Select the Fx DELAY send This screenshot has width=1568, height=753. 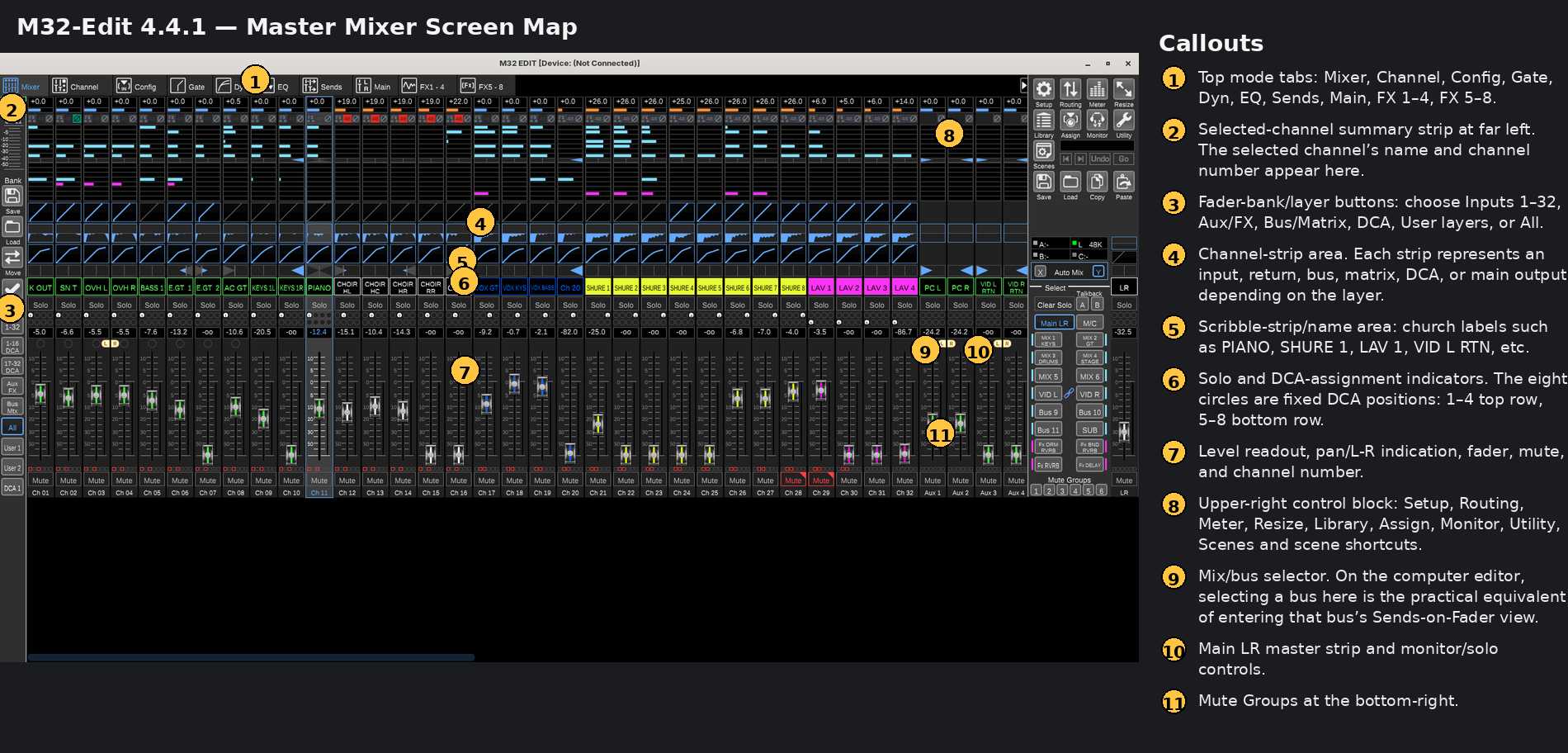point(1090,465)
